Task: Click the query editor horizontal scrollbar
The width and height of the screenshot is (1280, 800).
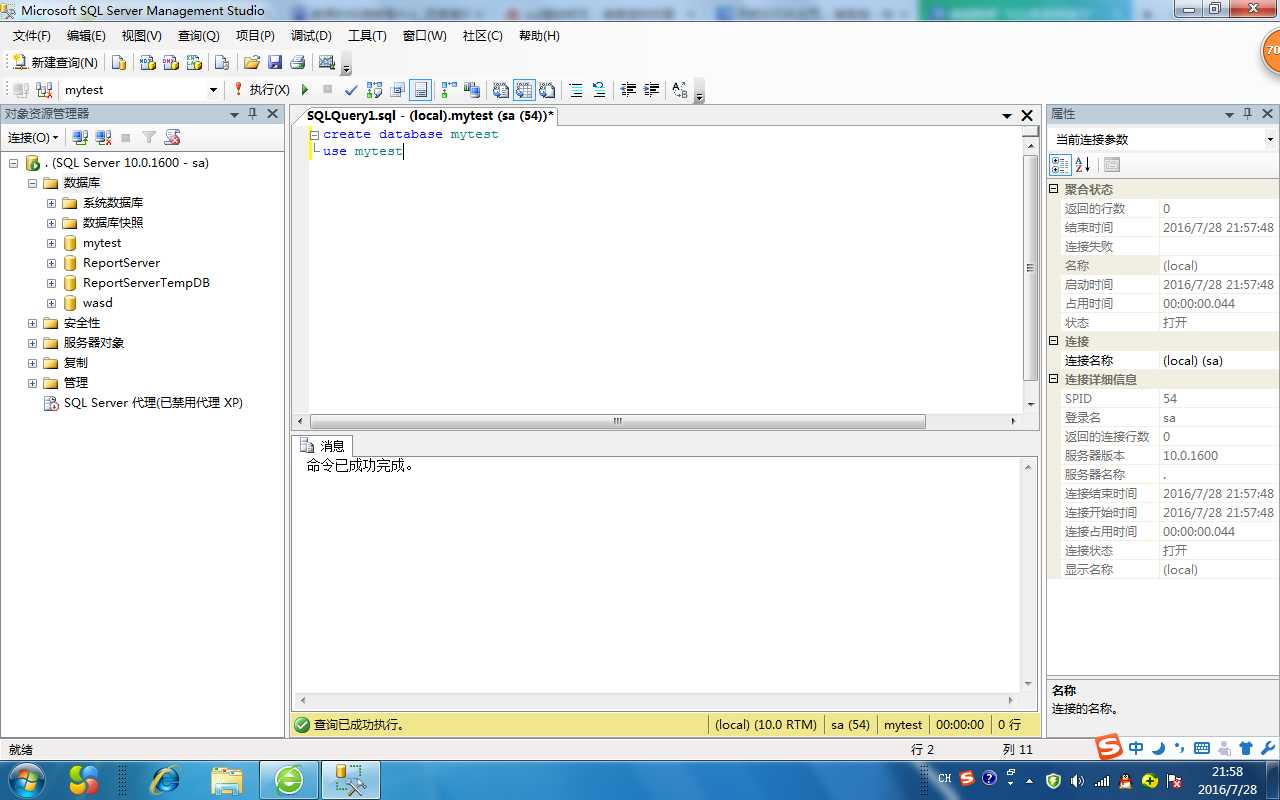Action: (x=617, y=421)
